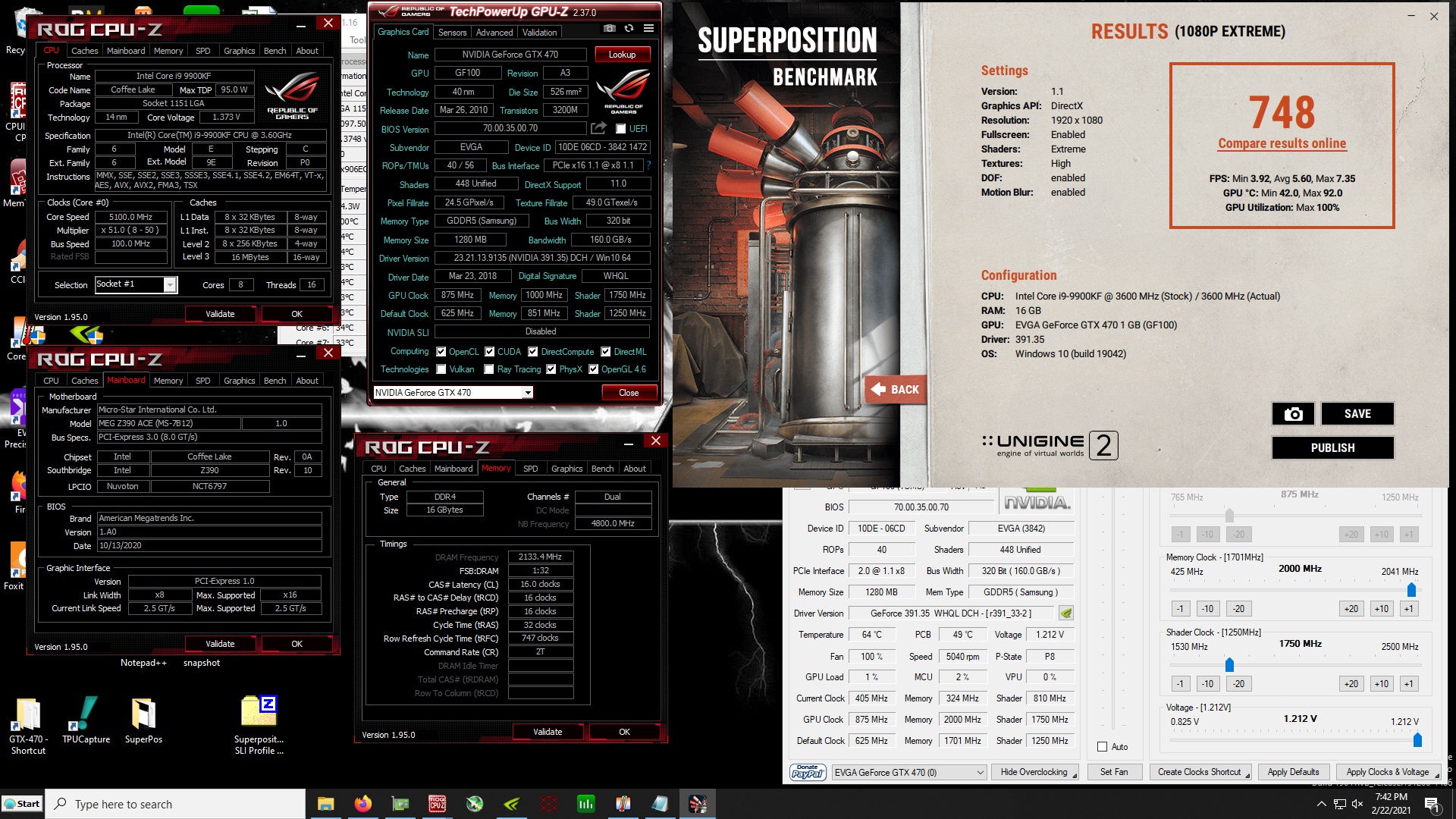Viewport: 1456px width, 819px height.
Task: Click the bus interface question mark
Action: tap(648, 165)
